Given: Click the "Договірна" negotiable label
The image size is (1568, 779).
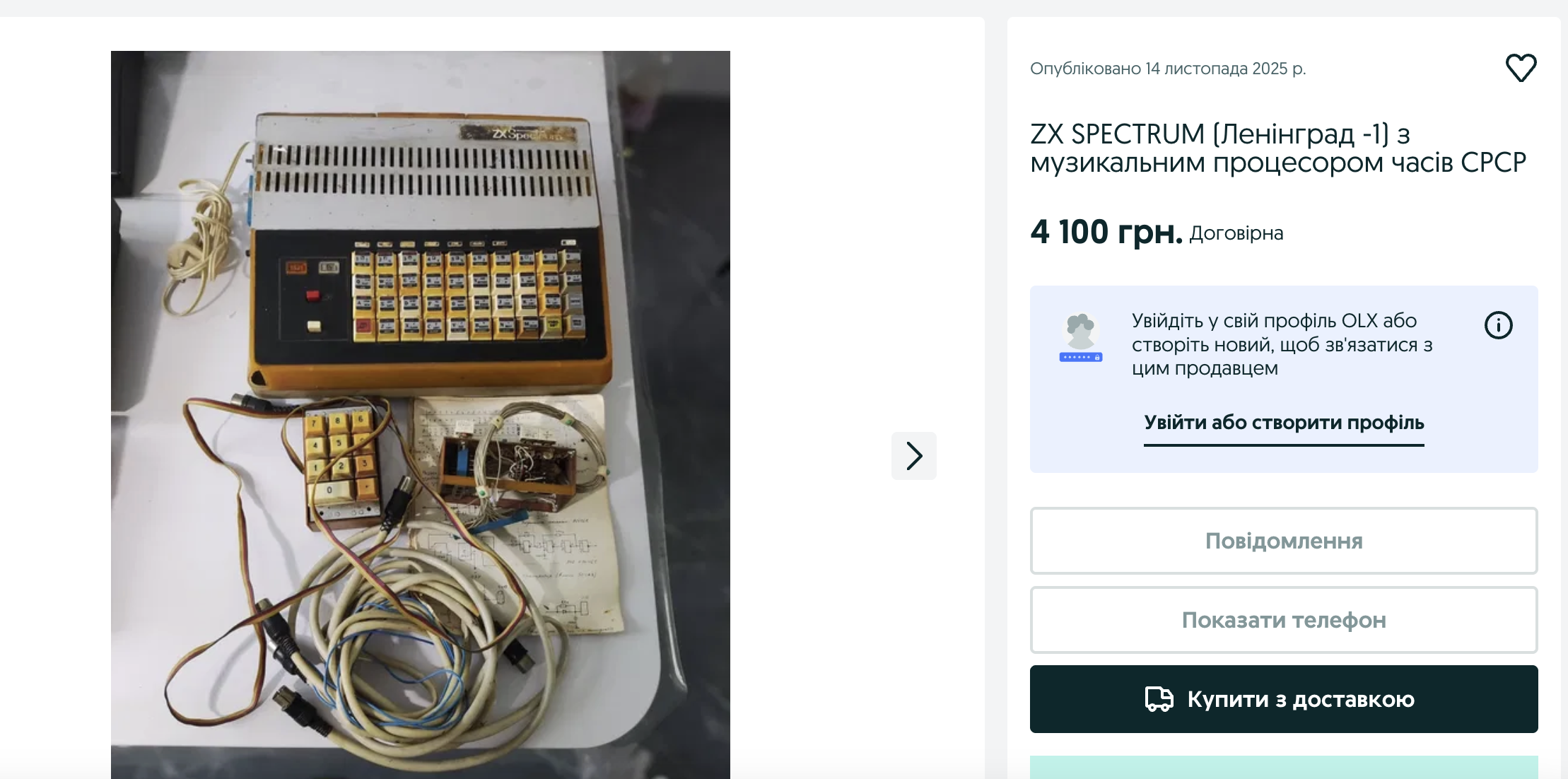Looking at the screenshot, I should [1236, 233].
